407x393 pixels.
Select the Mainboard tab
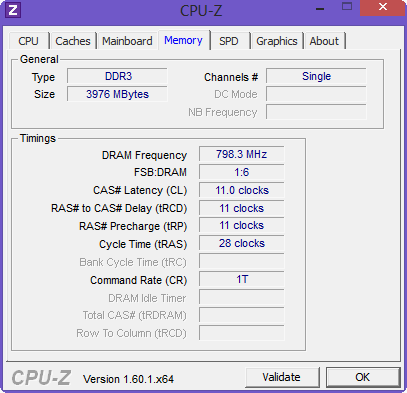(127, 41)
